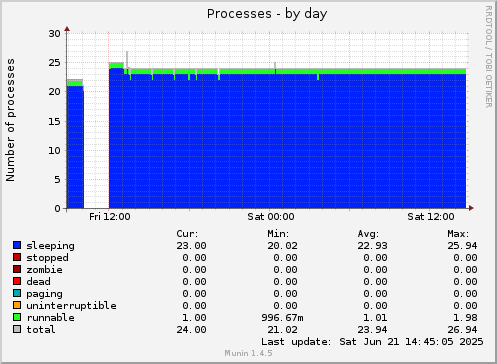This screenshot has width=497, height=364.
Task: Click the 'Sat 12:00' x-axis label
Action: 431,217
